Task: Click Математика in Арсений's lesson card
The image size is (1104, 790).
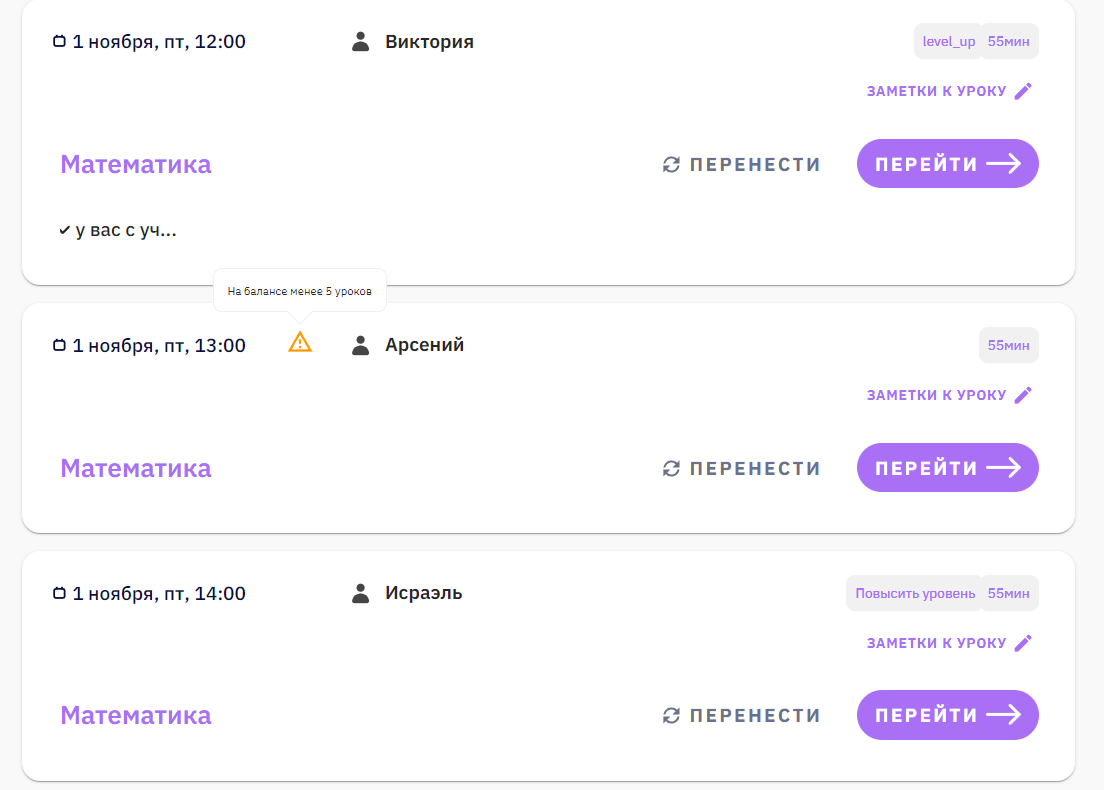Action: point(136,468)
